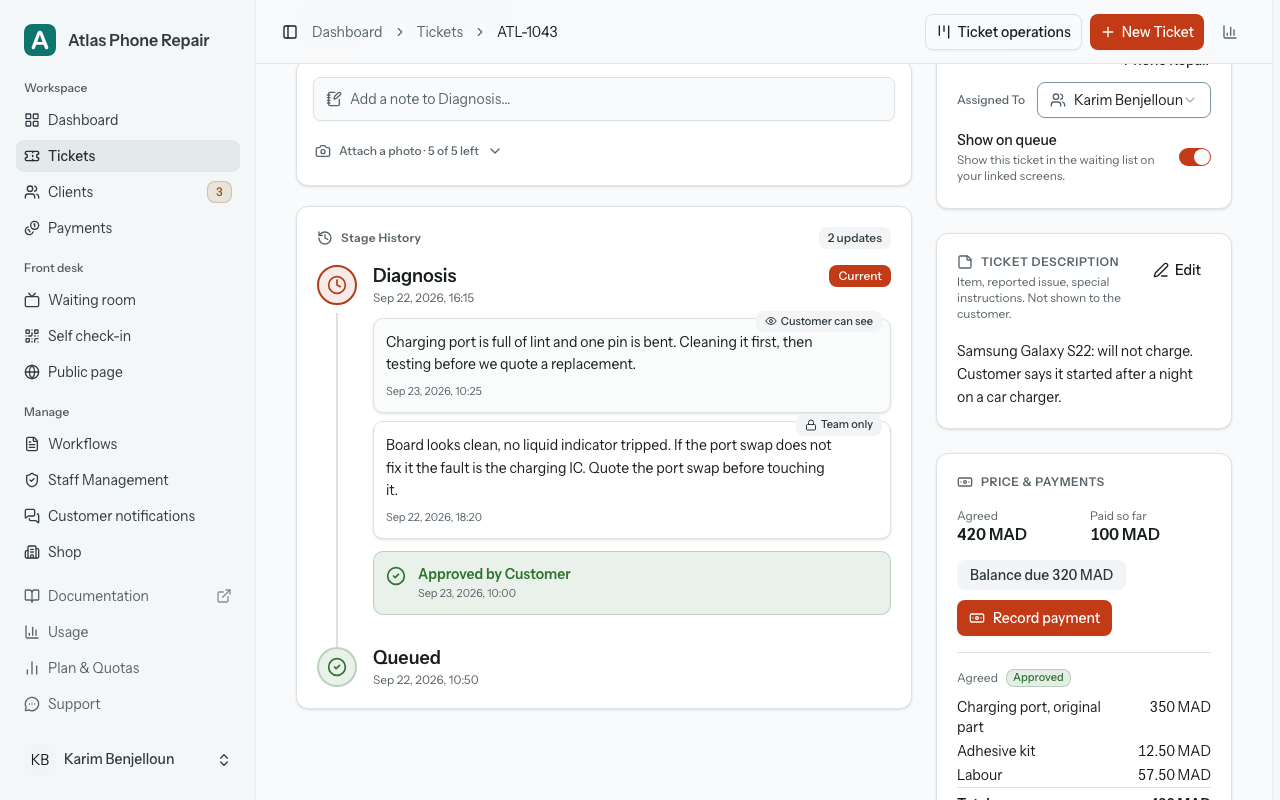
Task: Open the Karim Benjelloun account switcher
Action: (128, 760)
